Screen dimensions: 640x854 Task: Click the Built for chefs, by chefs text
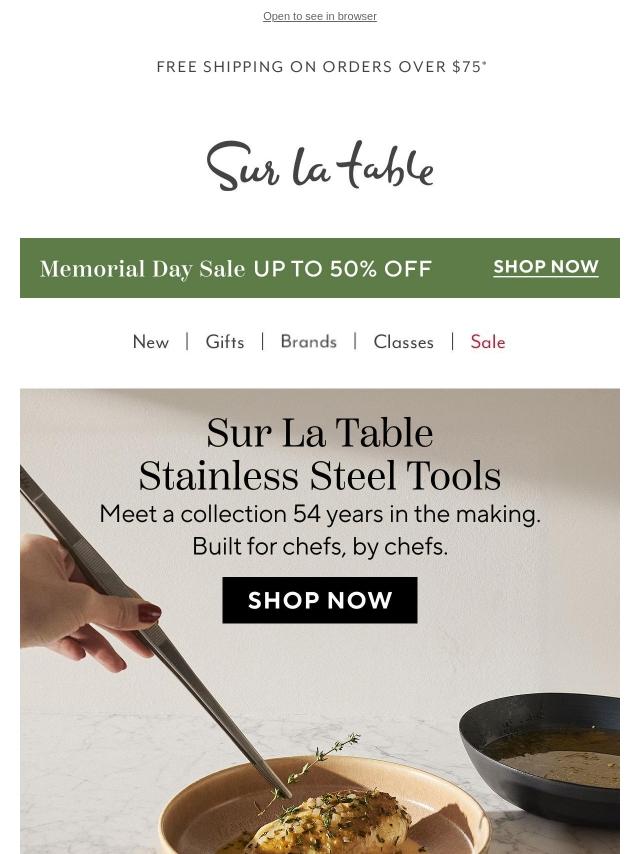pyautogui.click(x=320, y=546)
